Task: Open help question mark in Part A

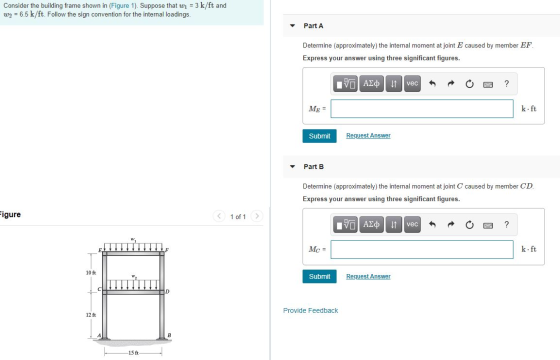Action: (506, 84)
